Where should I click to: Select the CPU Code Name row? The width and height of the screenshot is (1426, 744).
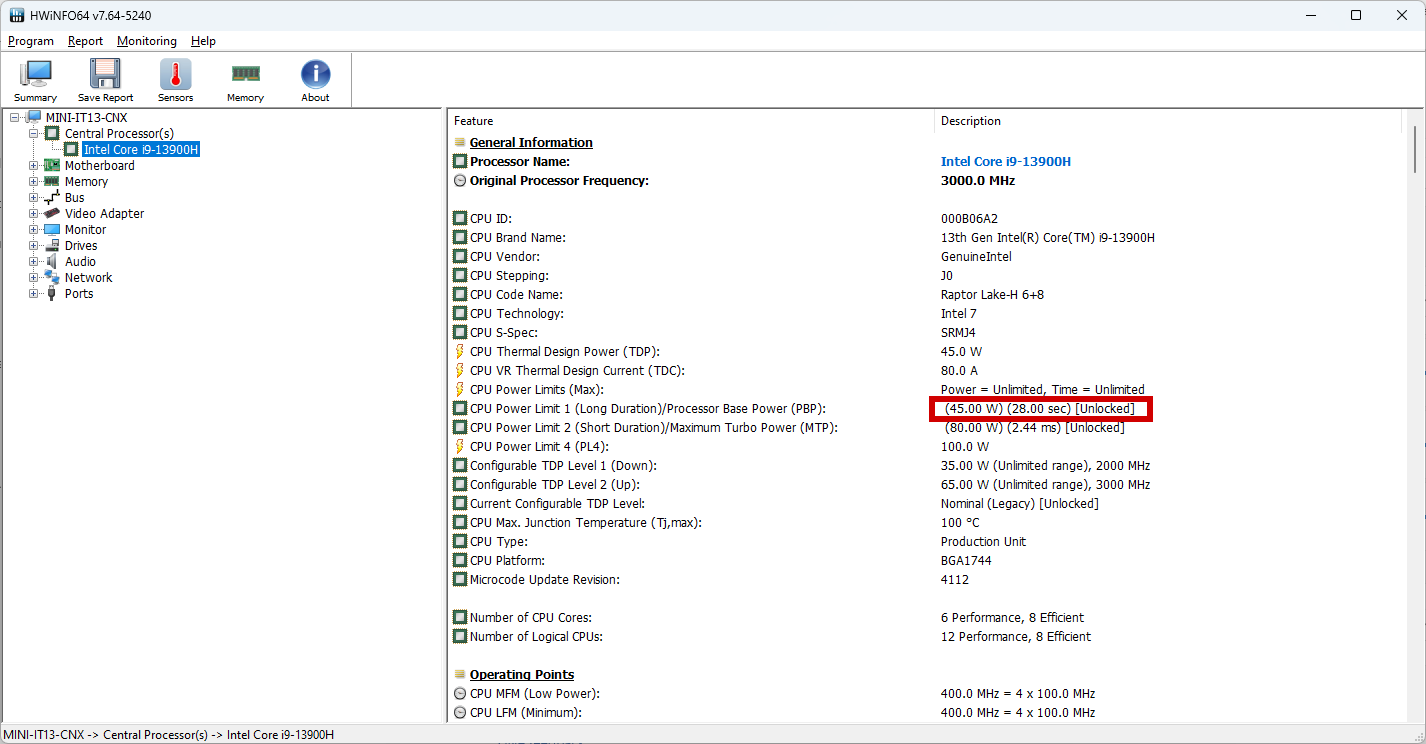925,295
